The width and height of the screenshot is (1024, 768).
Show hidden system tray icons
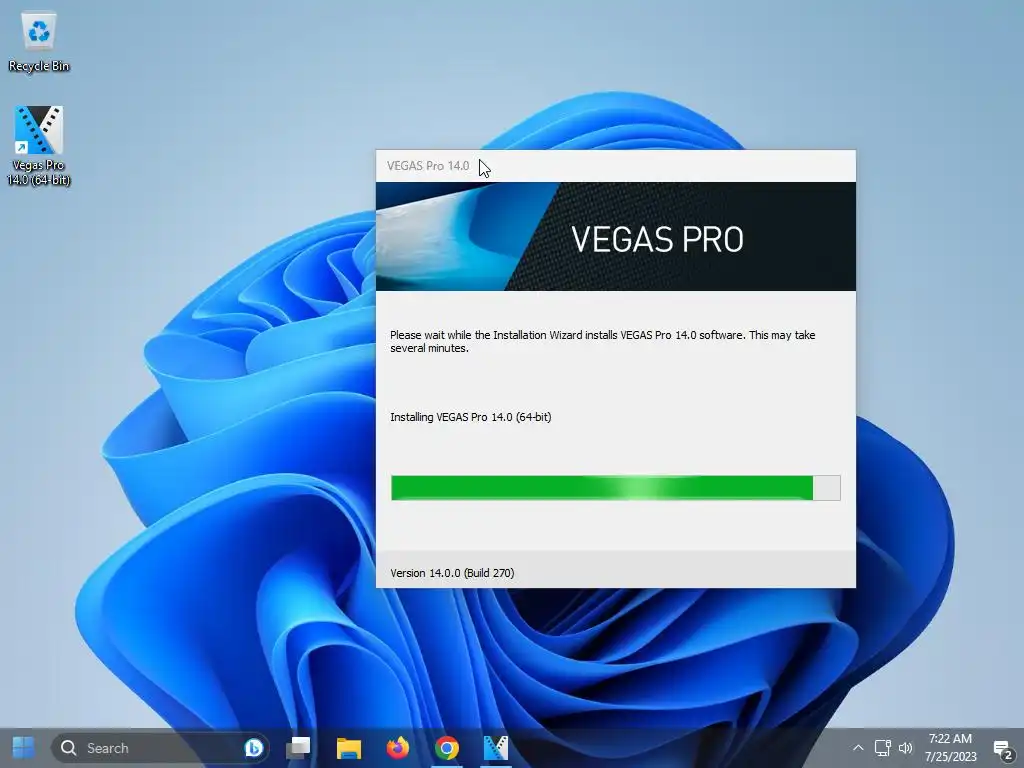(x=858, y=748)
